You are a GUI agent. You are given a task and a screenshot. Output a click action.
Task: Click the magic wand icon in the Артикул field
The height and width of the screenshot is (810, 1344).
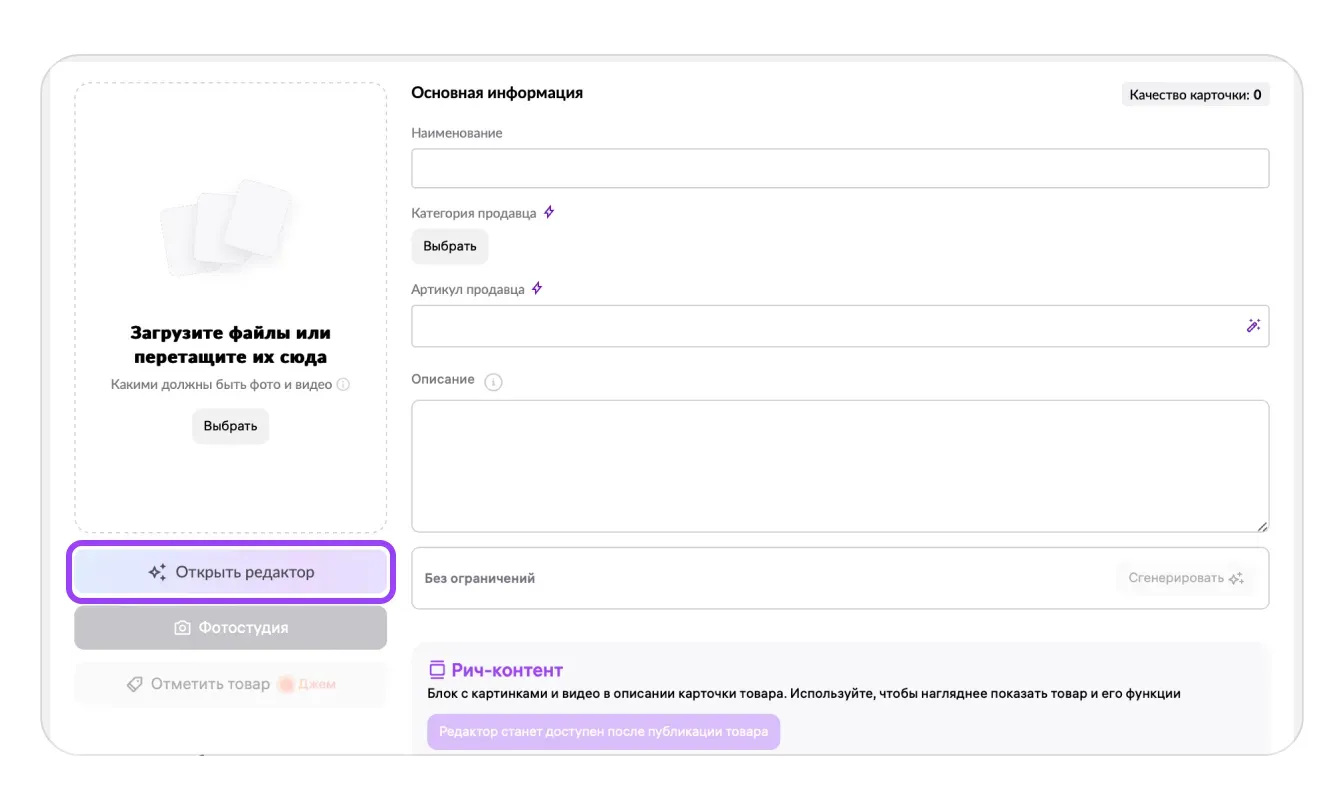1253,326
